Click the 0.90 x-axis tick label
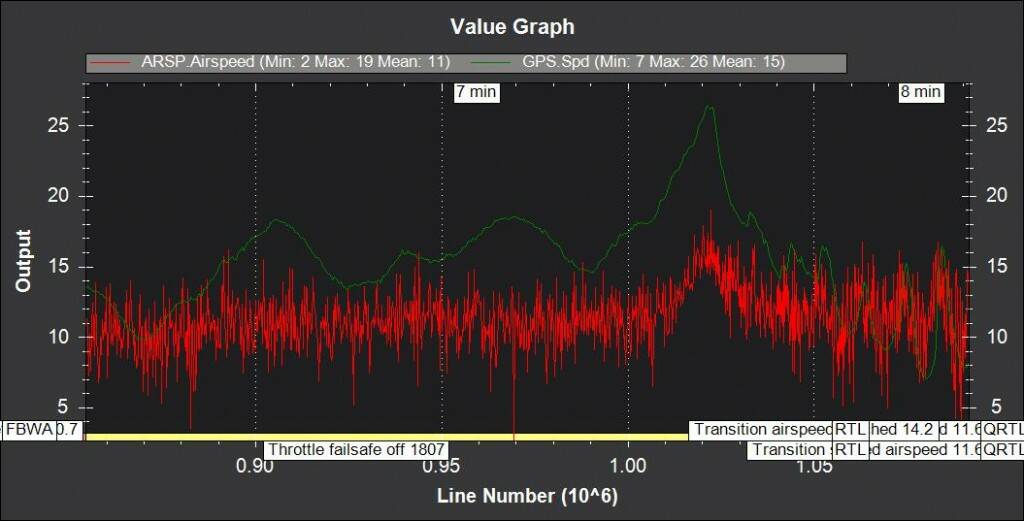Screen dimensions: 1024x521 pyautogui.click(x=255, y=468)
